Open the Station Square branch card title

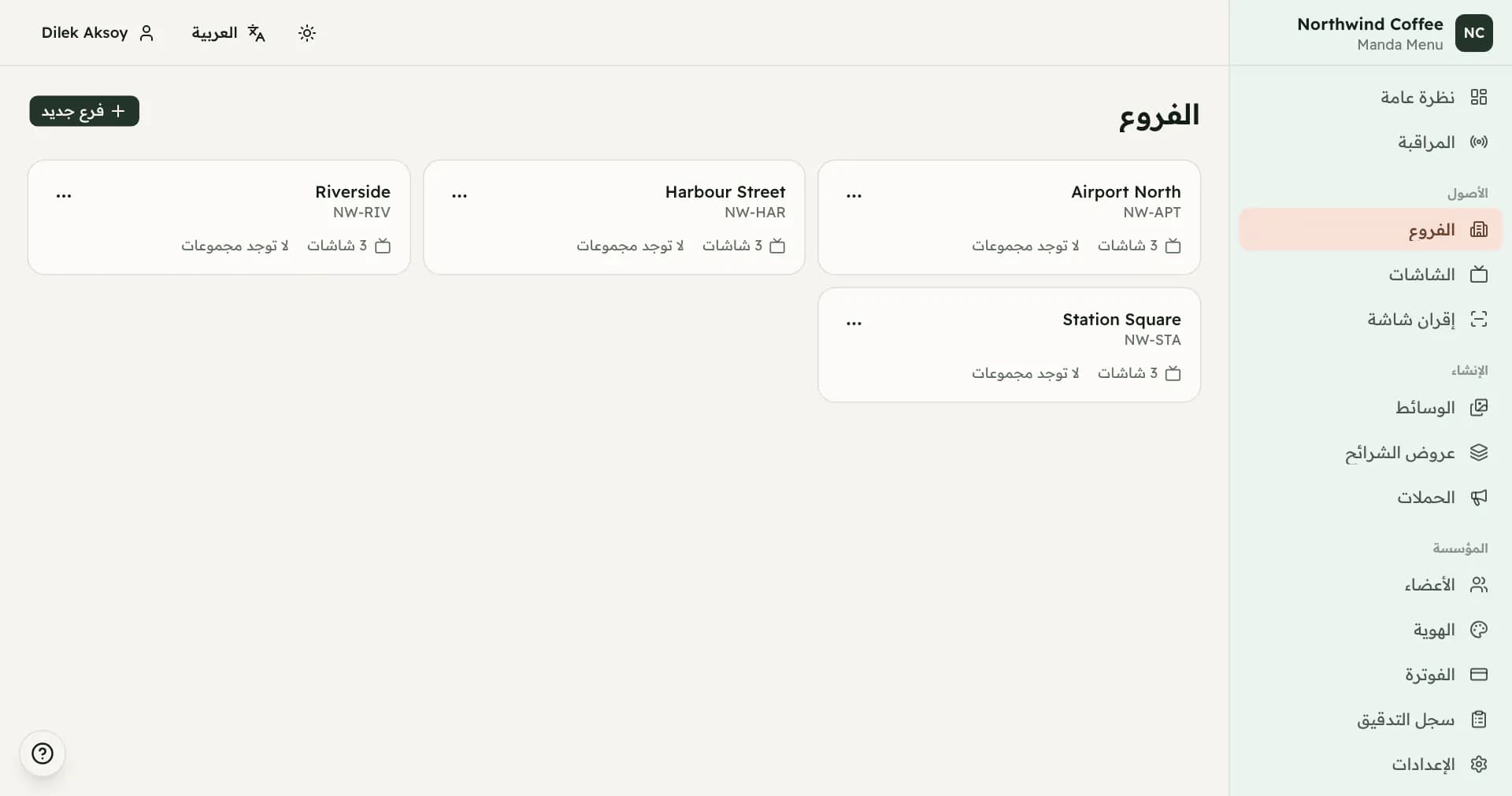(1121, 319)
